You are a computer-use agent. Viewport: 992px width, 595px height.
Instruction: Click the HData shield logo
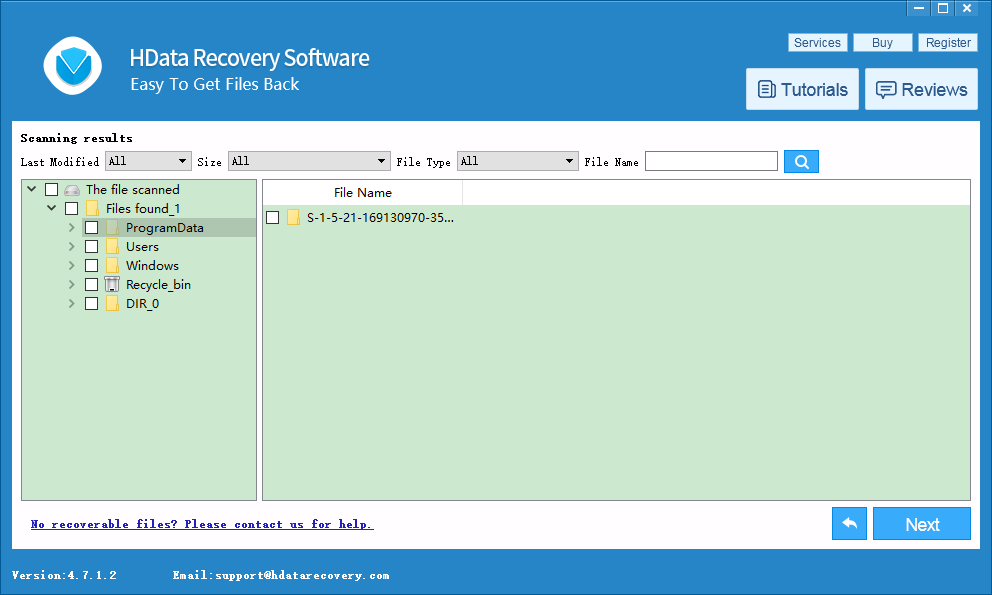click(x=73, y=66)
